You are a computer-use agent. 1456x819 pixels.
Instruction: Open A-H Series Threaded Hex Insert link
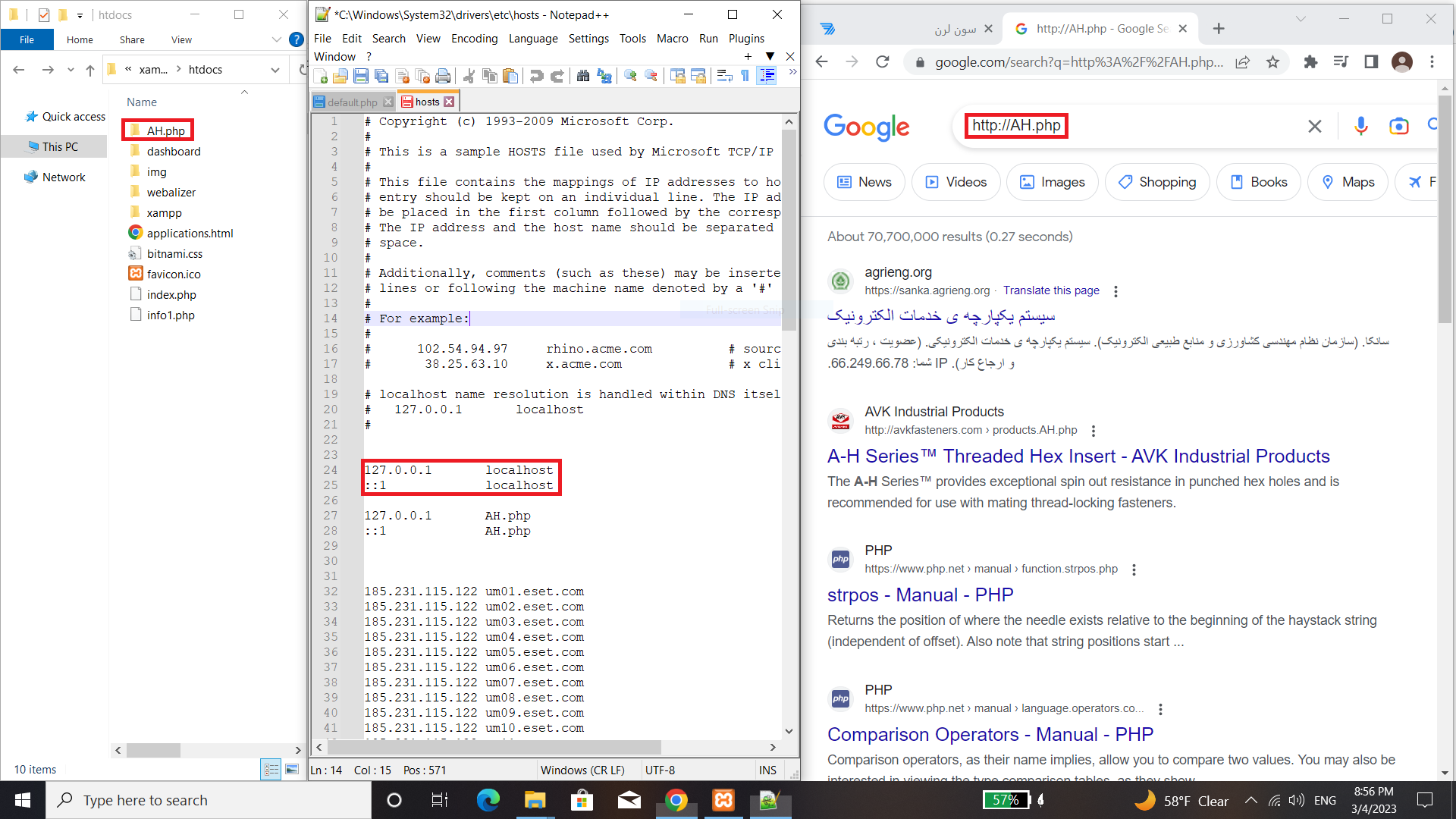click(1078, 456)
